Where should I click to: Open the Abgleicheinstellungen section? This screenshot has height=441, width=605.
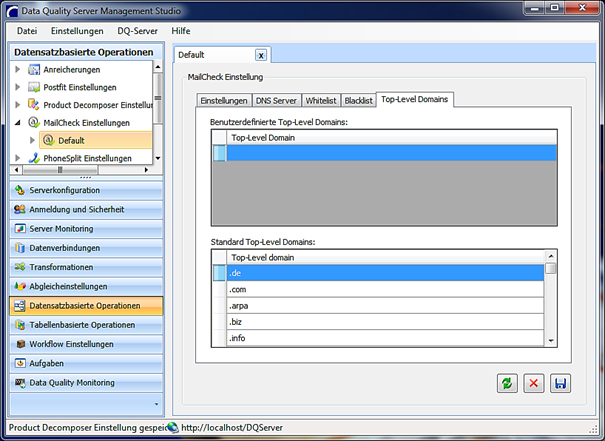86,286
